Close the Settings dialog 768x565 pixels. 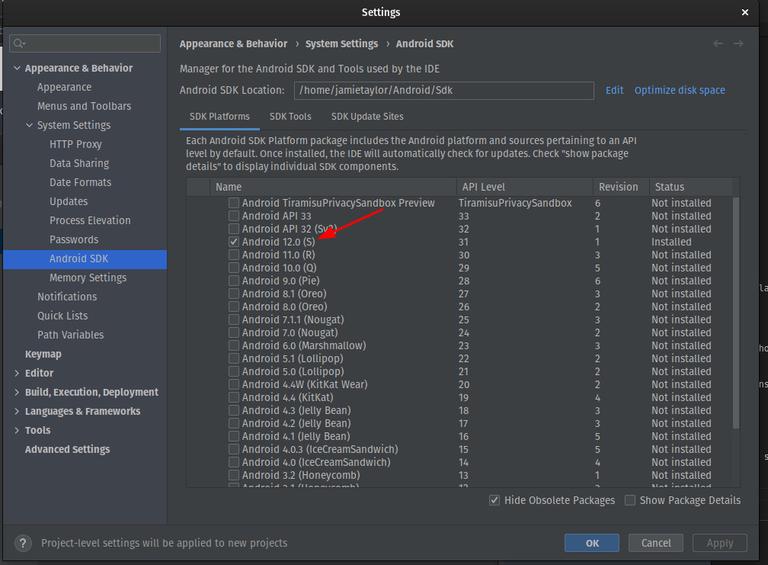pyautogui.click(x=744, y=12)
